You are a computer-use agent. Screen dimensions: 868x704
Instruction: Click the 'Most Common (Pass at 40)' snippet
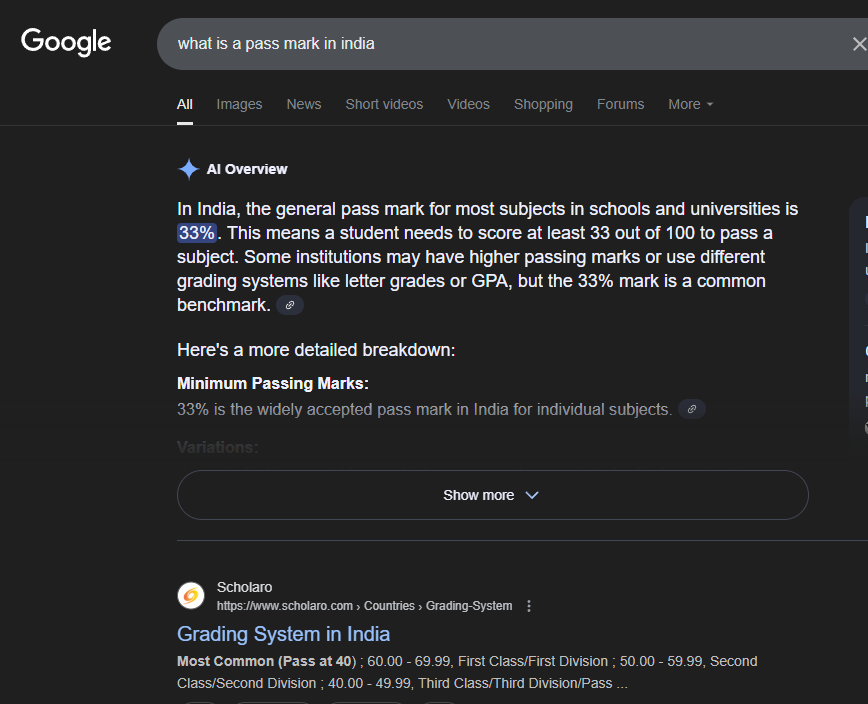point(266,661)
